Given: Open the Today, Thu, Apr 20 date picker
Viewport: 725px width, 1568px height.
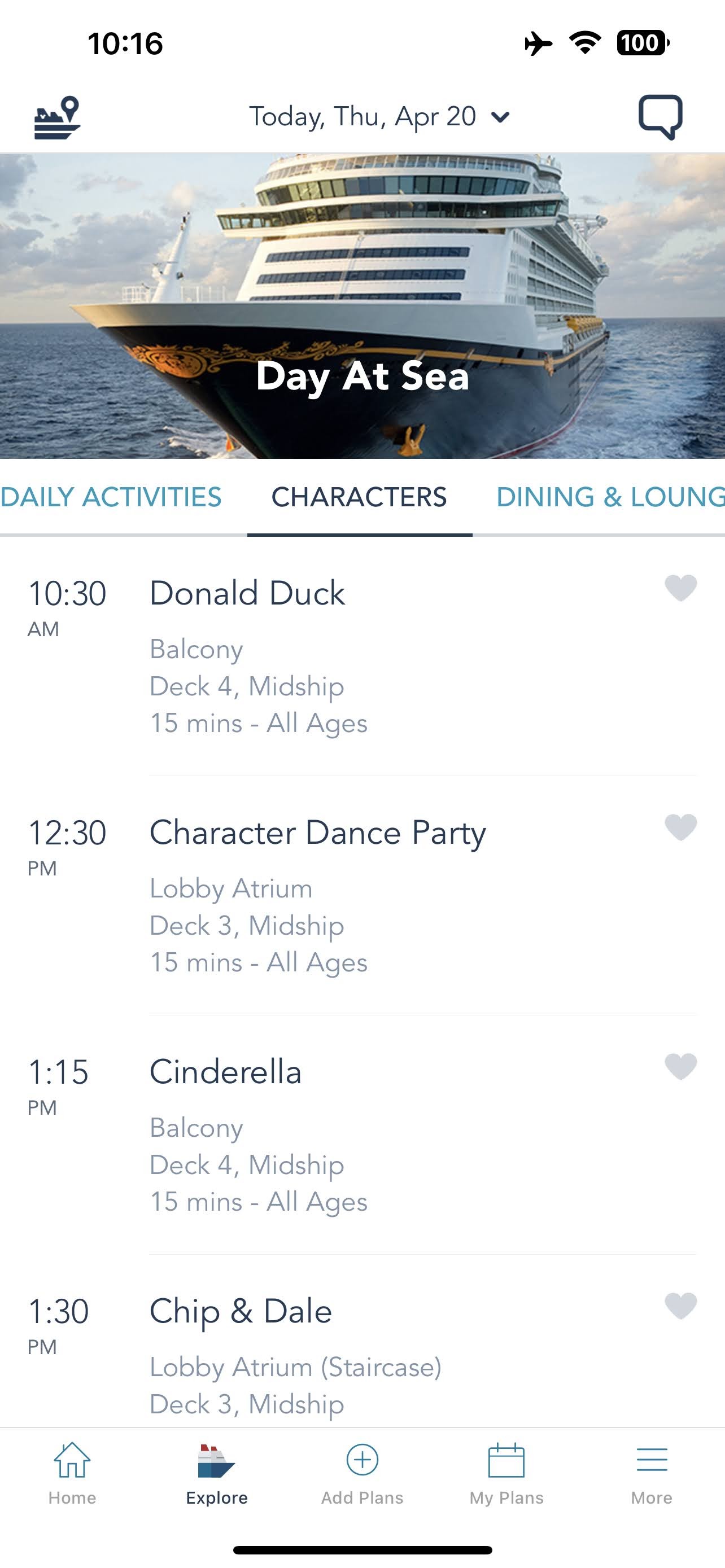Looking at the screenshot, I should [363, 117].
